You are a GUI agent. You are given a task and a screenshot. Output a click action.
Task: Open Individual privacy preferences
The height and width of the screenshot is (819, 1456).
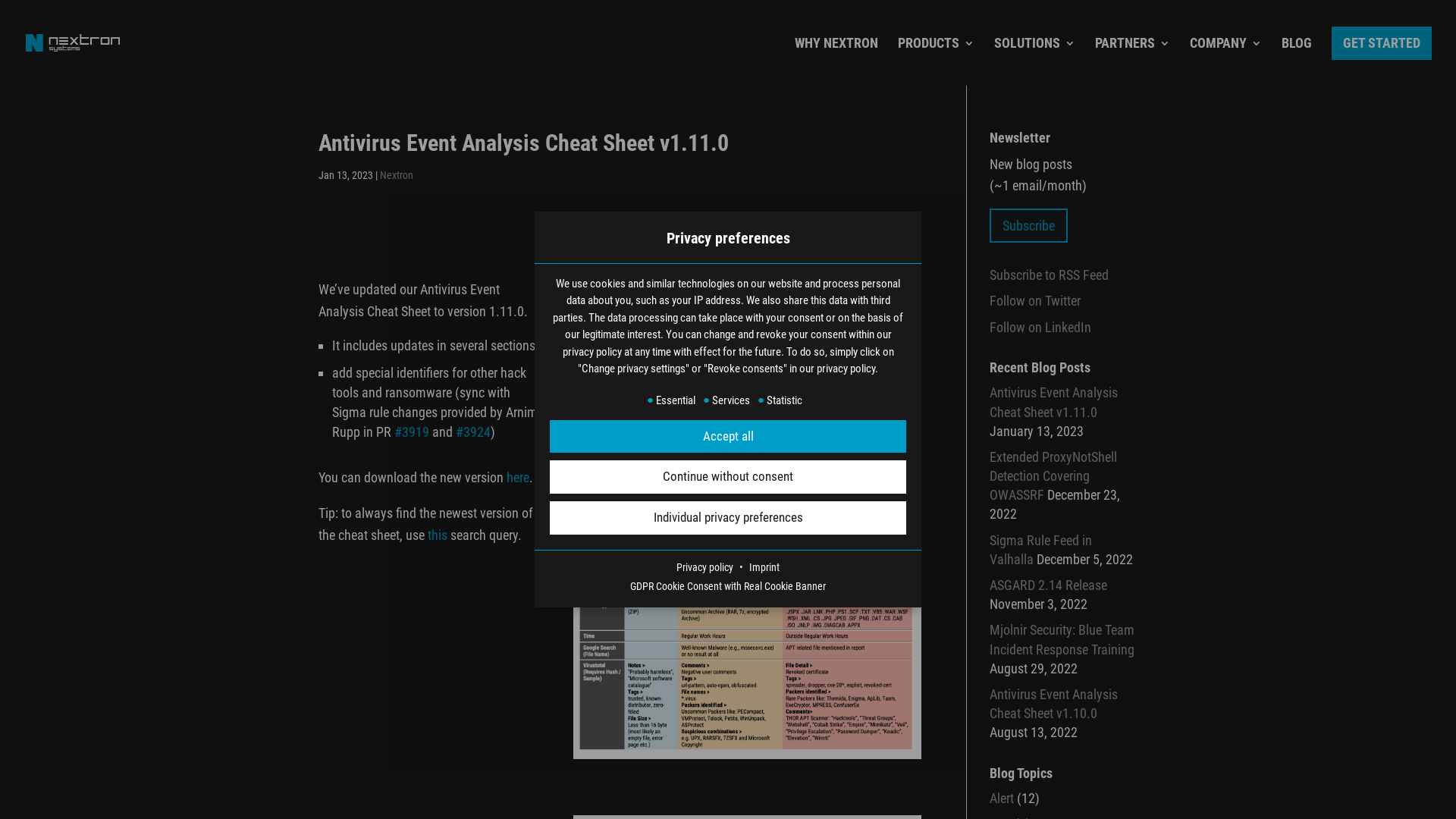point(727,518)
